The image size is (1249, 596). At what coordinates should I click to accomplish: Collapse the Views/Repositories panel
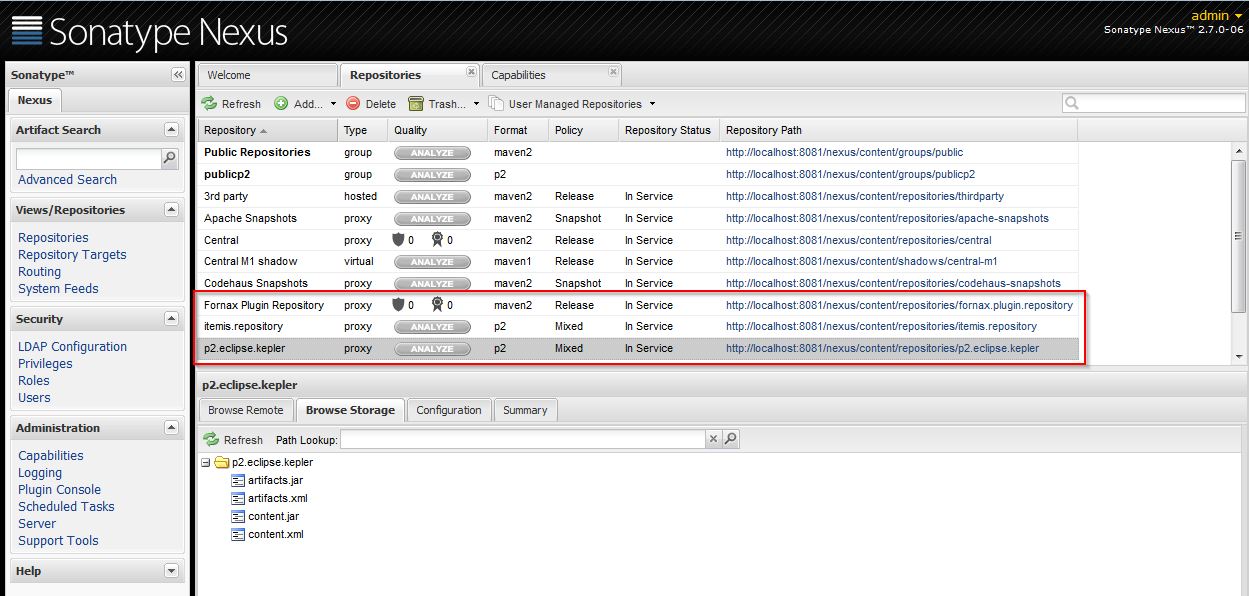coord(171,210)
